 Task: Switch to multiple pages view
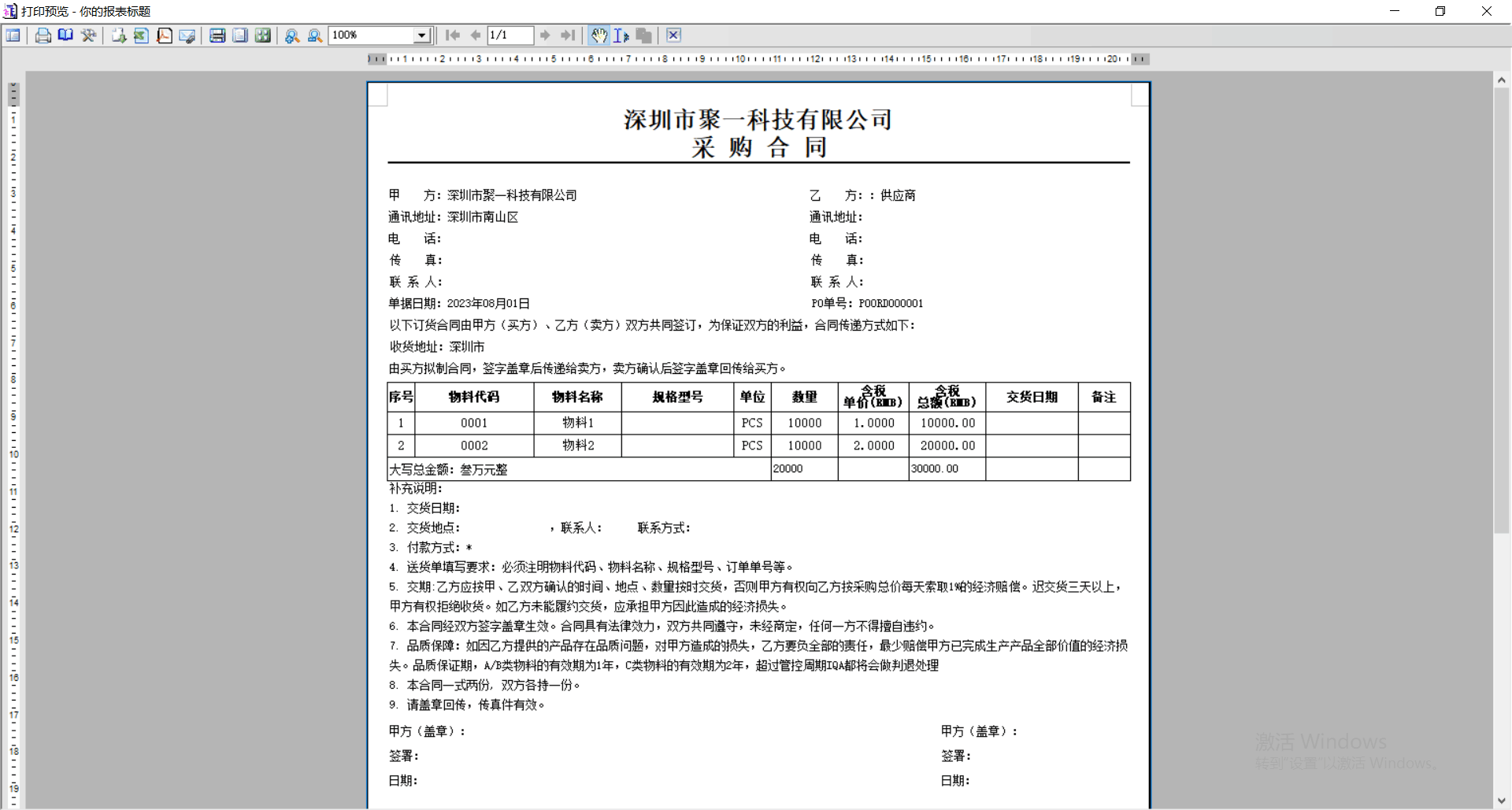(x=263, y=35)
